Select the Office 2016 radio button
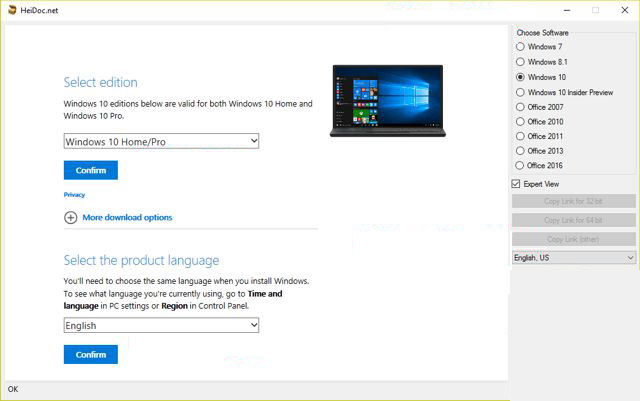Image resolution: width=640 pixels, height=401 pixels. point(520,165)
